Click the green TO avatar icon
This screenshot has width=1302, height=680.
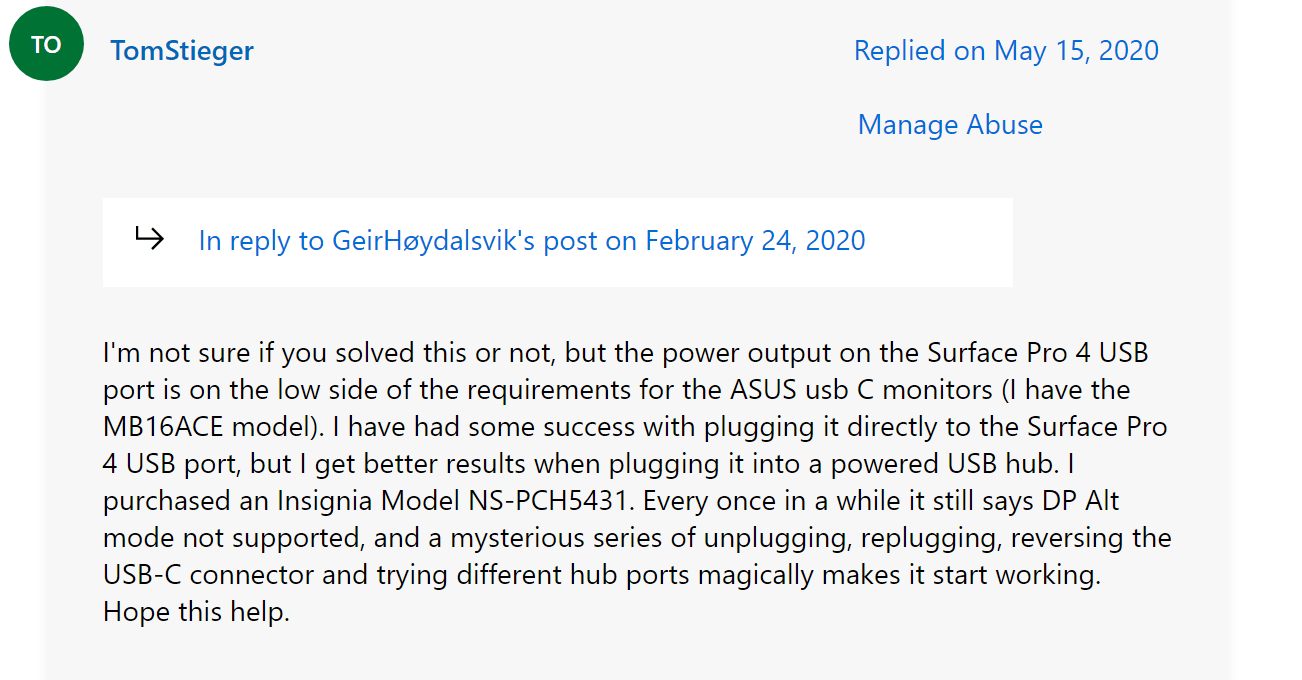(46, 44)
